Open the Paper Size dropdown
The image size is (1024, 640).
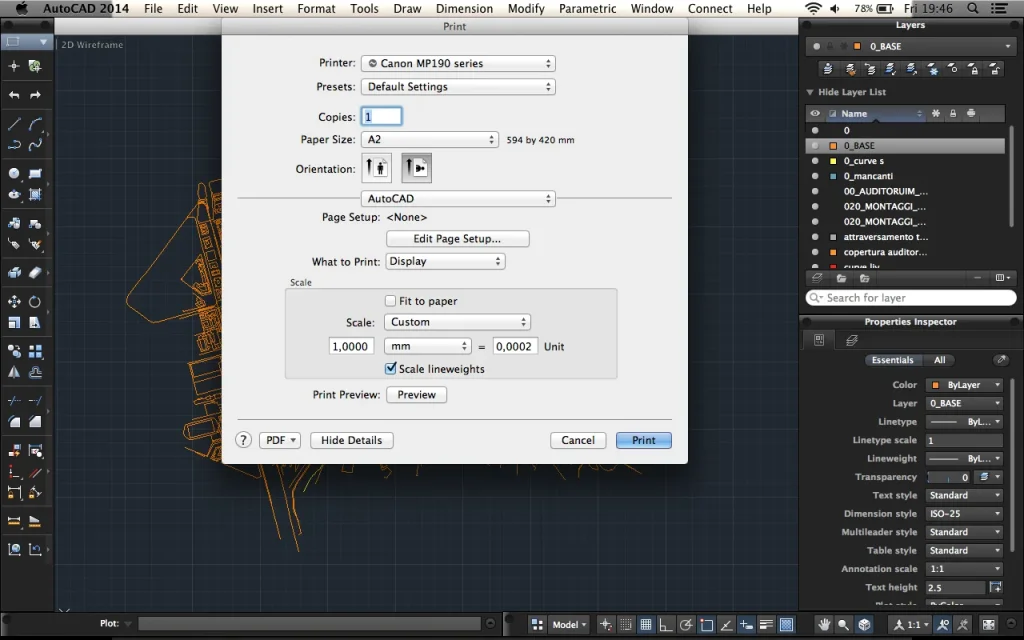tap(430, 139)
